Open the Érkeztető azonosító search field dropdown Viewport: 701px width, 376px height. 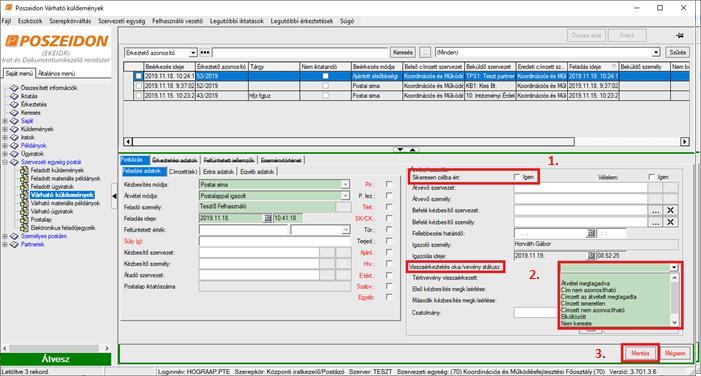(x=193, y=53)
